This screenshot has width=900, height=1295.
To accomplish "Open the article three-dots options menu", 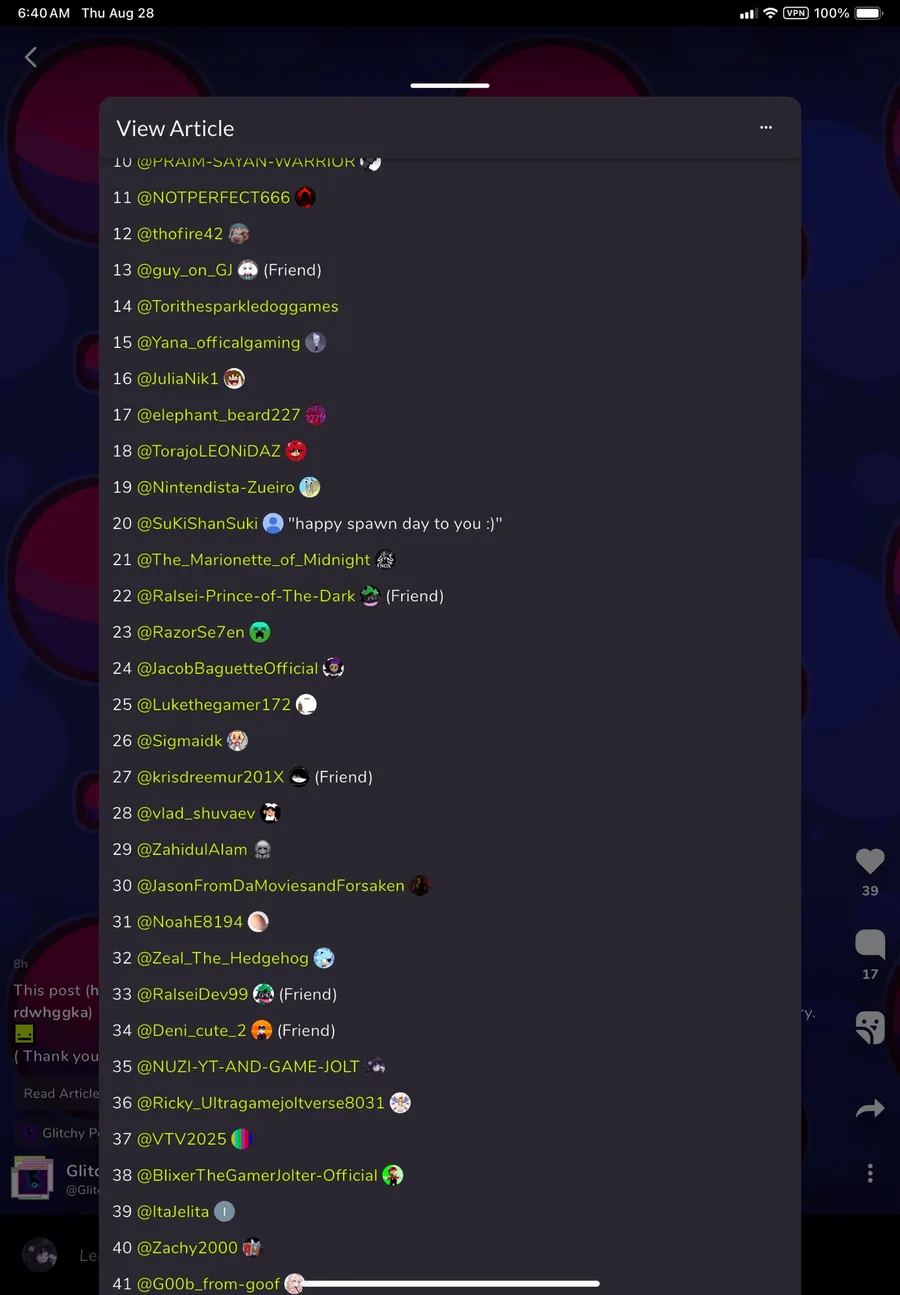I will [766, 127].
